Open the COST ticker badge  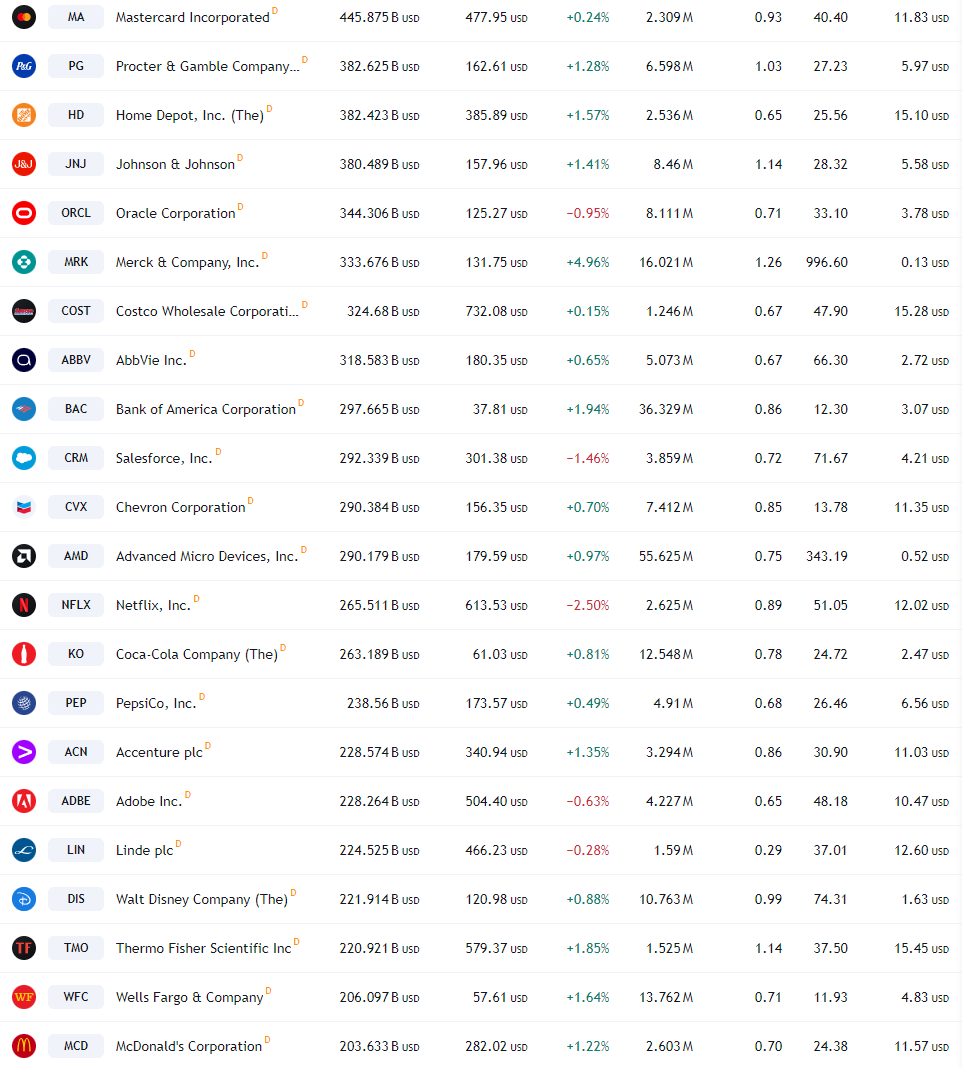(x=76, y=311)
